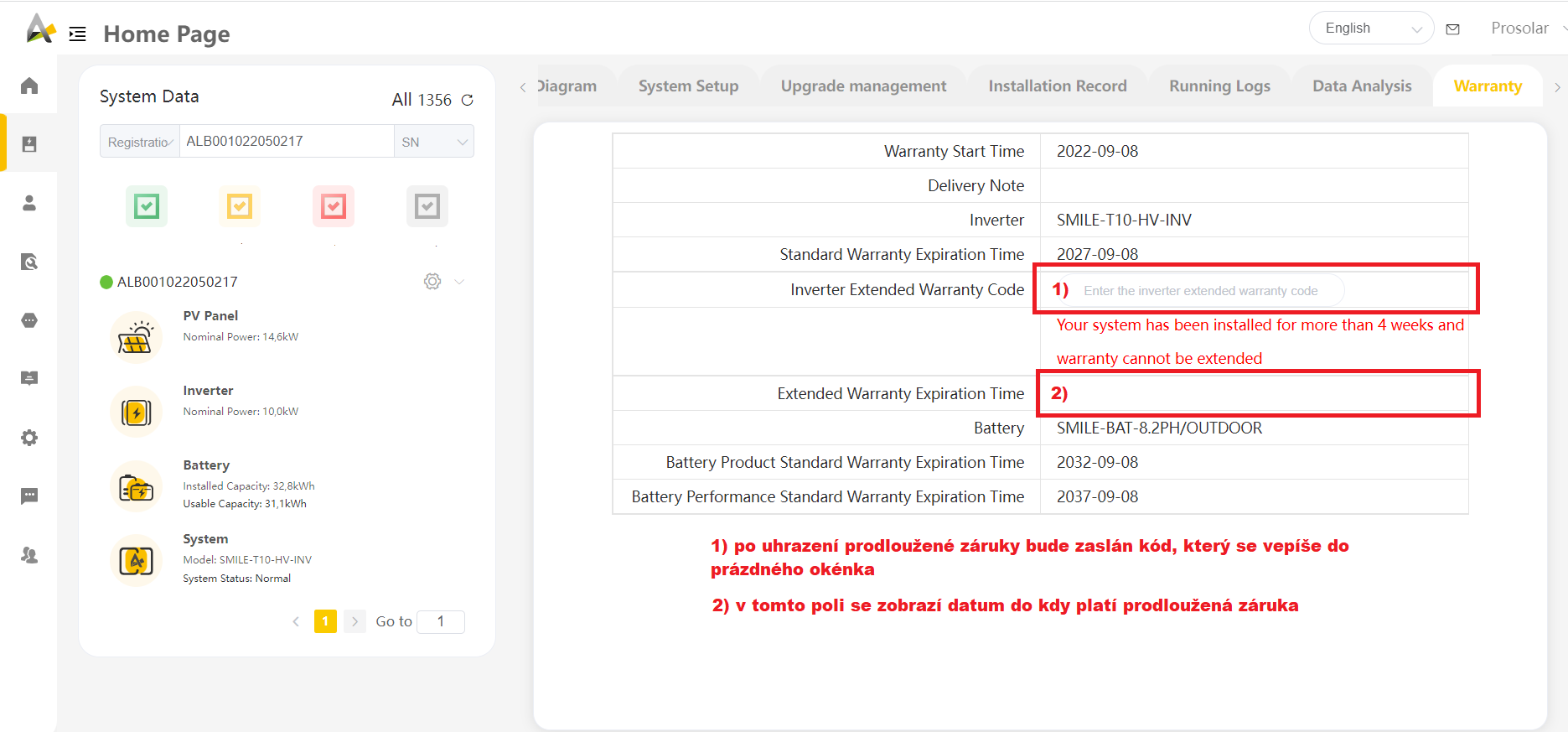Open the mail envelope icon in header
1568x732 pixels.
[1453, 29]
